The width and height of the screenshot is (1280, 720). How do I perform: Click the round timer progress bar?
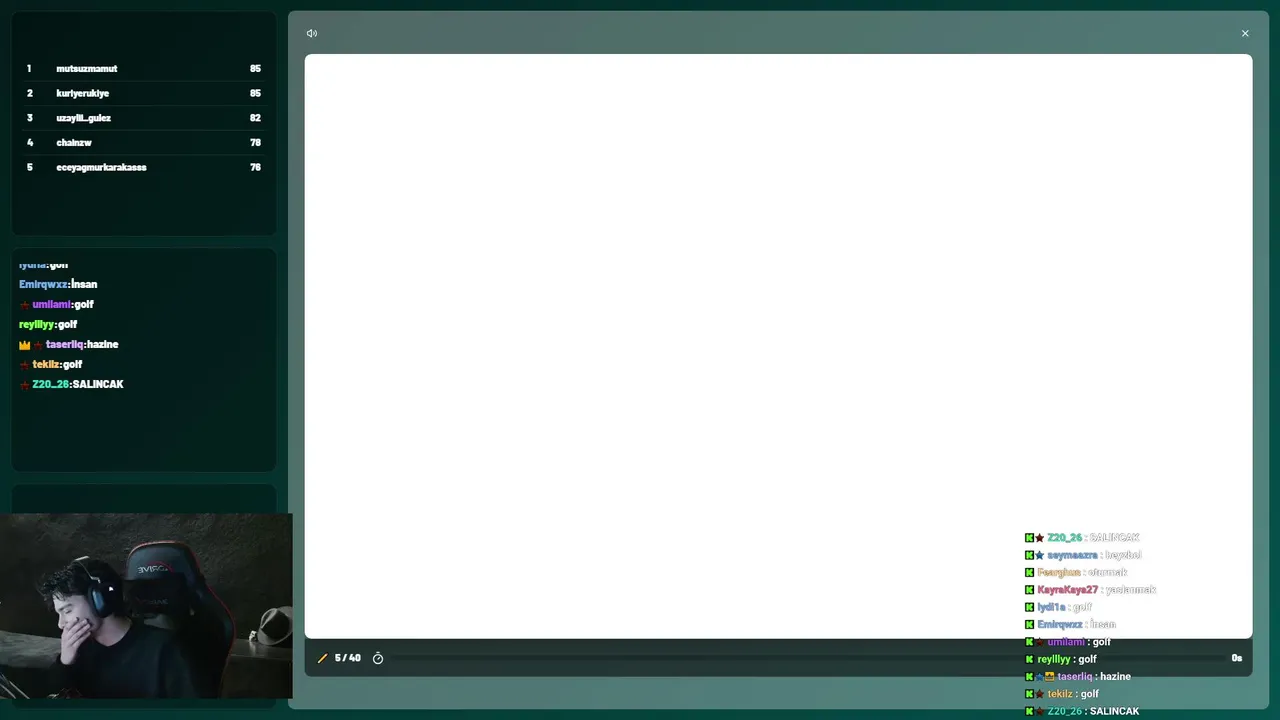click(808, 658)
